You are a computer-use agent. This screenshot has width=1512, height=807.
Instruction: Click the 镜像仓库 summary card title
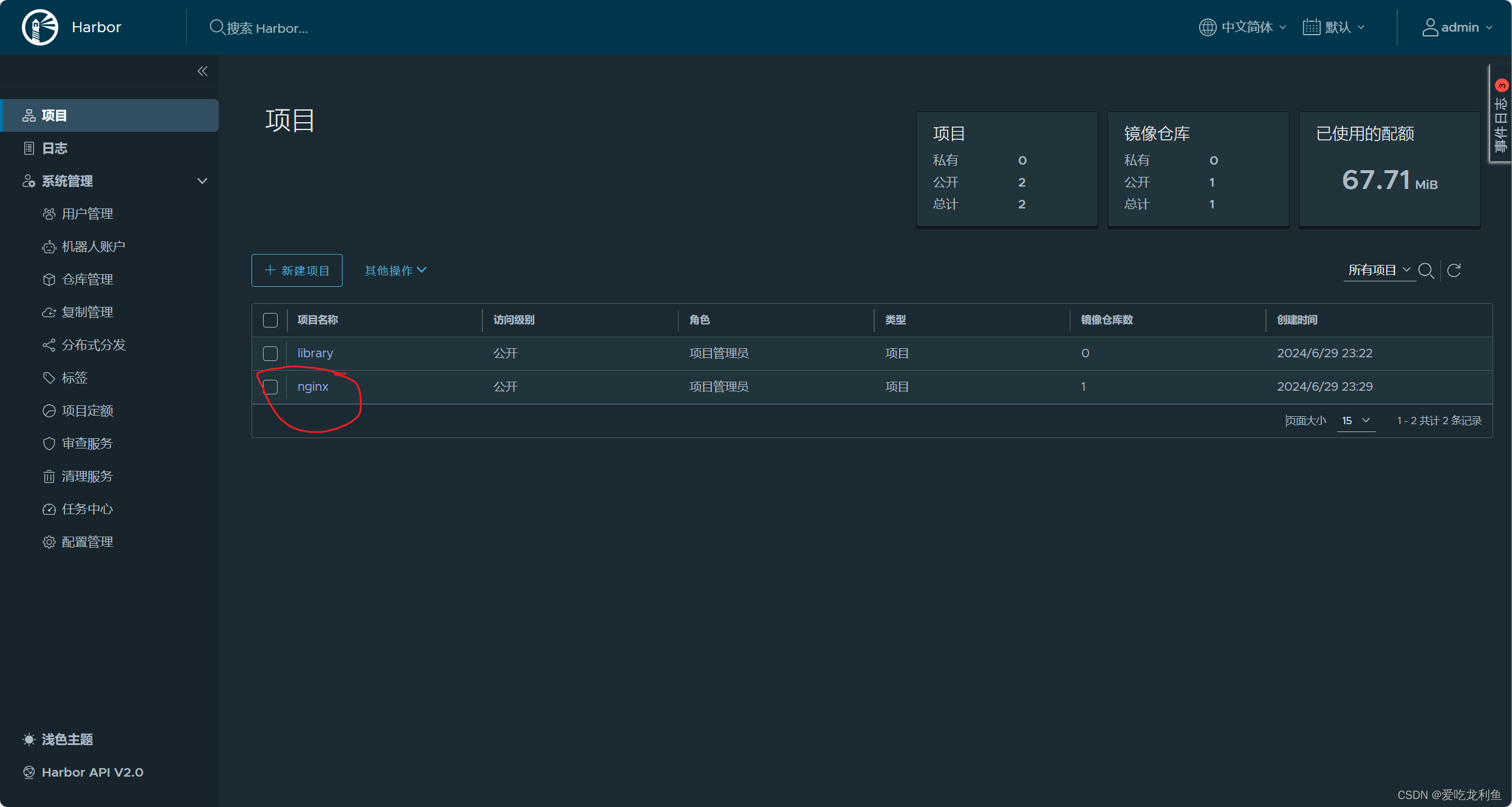coord(1157,134)
